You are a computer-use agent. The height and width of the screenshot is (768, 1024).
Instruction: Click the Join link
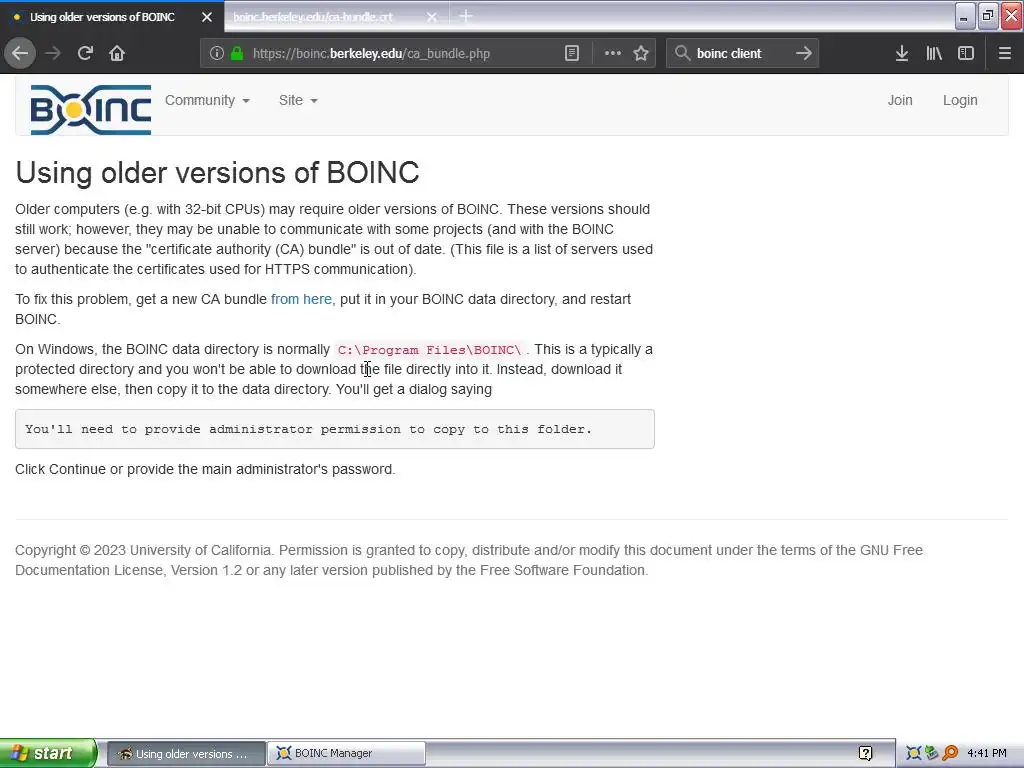click(900, 100)
